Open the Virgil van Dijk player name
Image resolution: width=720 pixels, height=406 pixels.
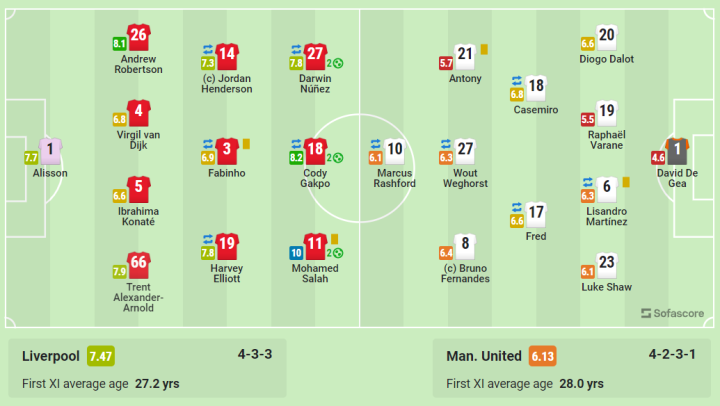[x=138, y=140]
